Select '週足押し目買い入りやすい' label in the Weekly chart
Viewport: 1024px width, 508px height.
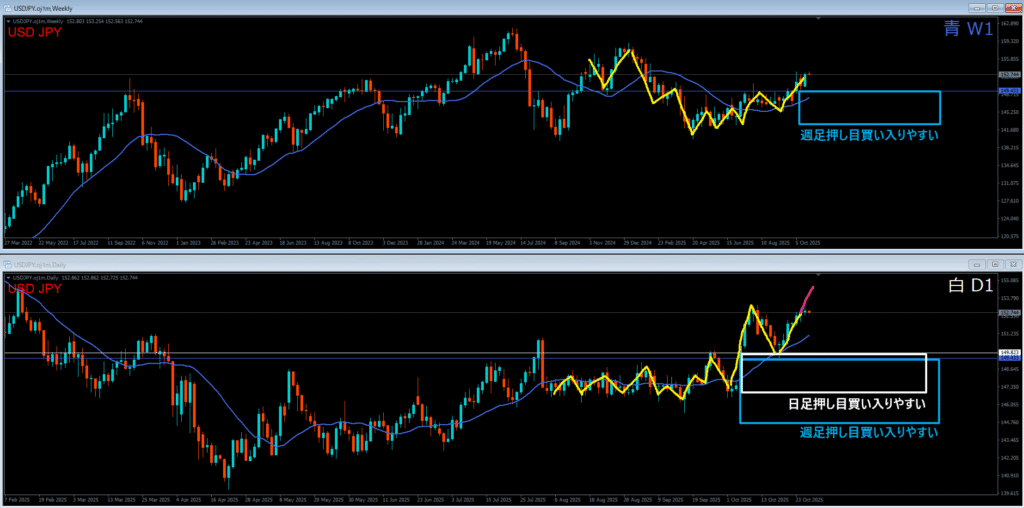click(869, 136)
